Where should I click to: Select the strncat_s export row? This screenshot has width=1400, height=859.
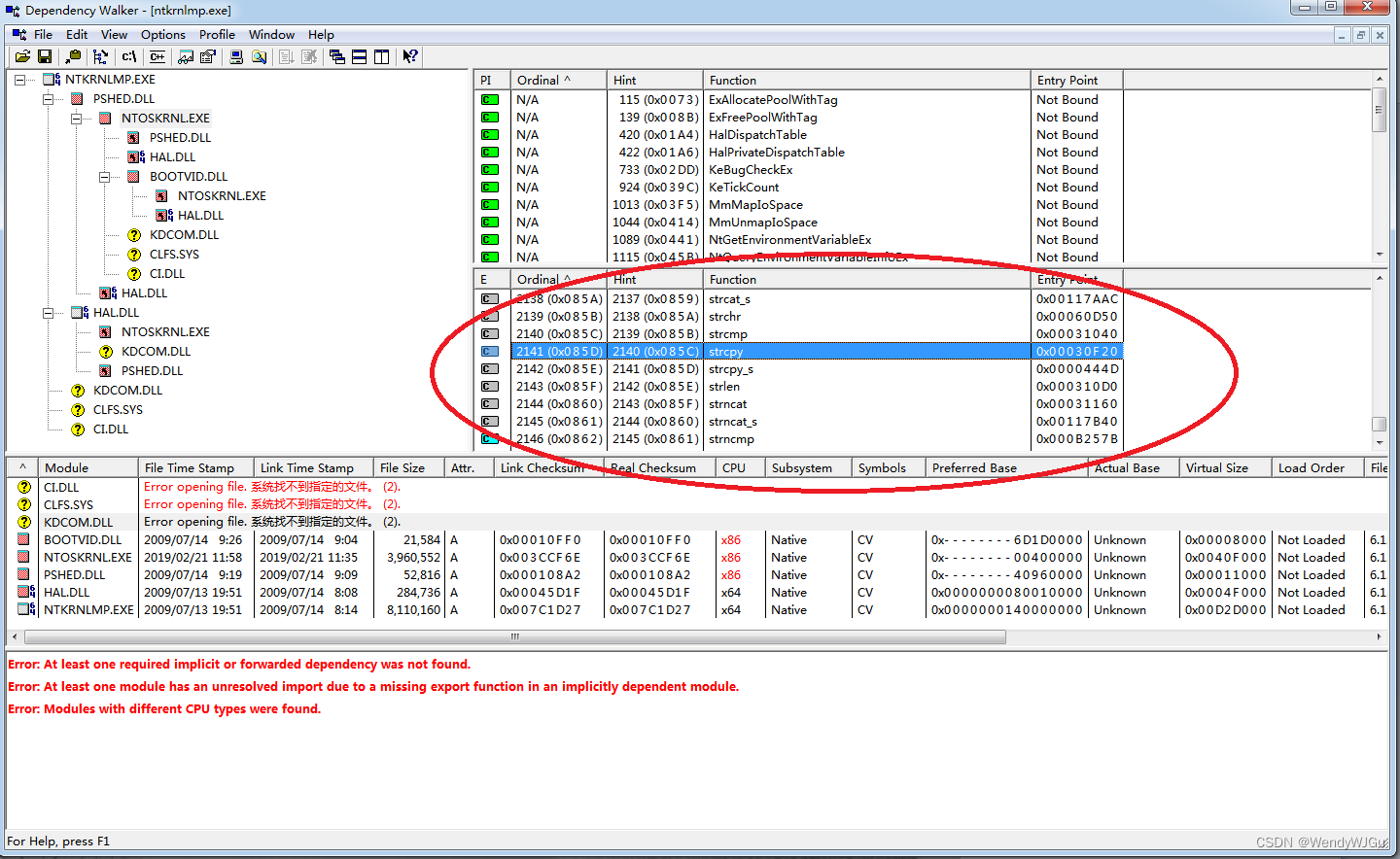799,422
